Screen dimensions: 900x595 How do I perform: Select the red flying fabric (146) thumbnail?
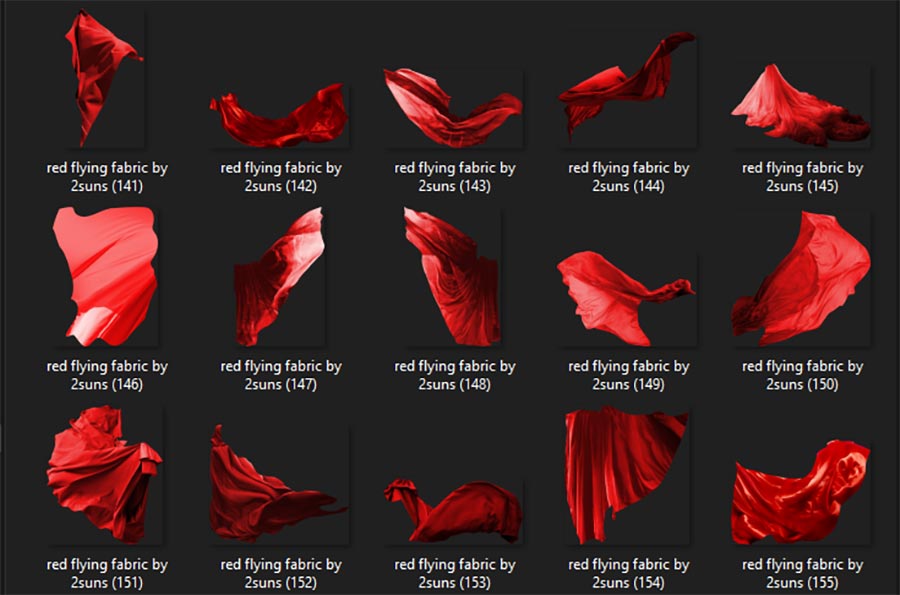click(105, 277)
